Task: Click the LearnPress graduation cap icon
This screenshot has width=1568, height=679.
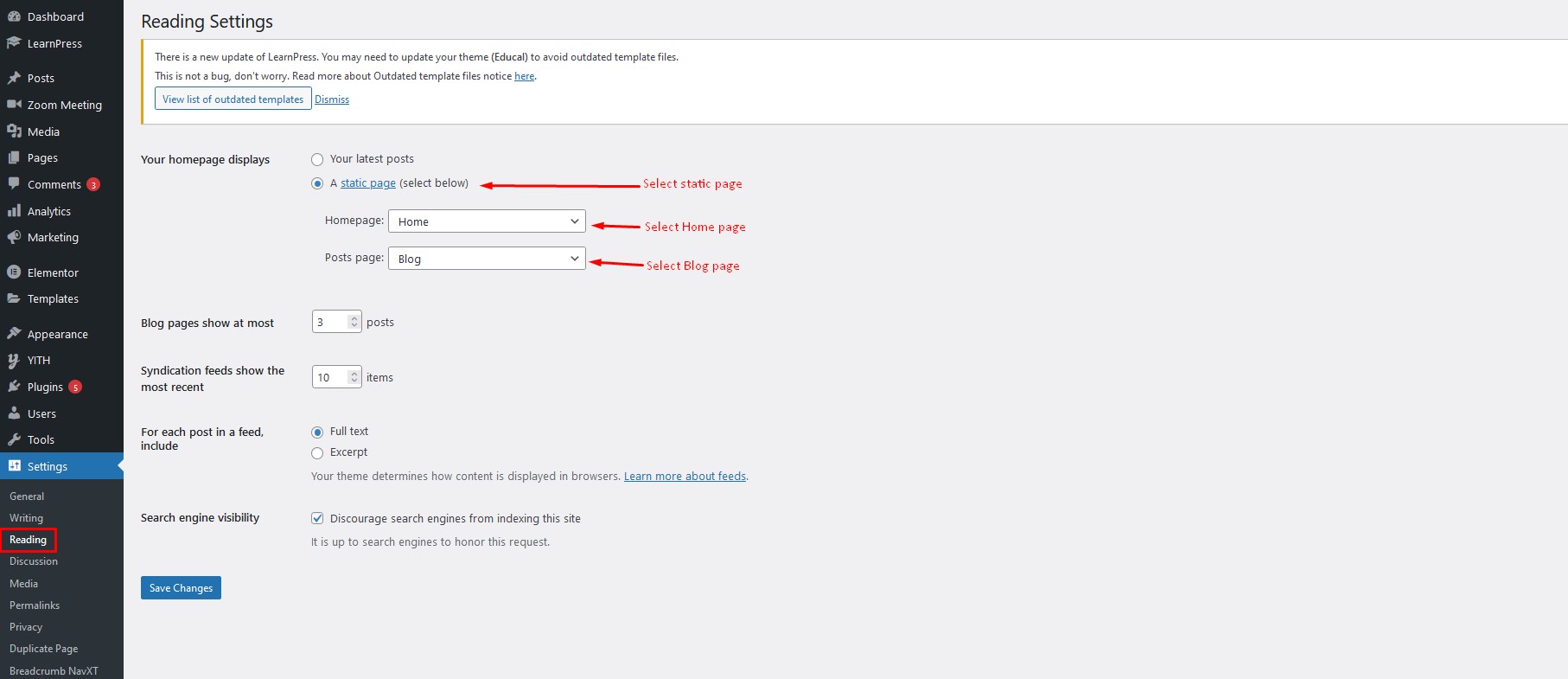Action: click(x=14, y=43)
